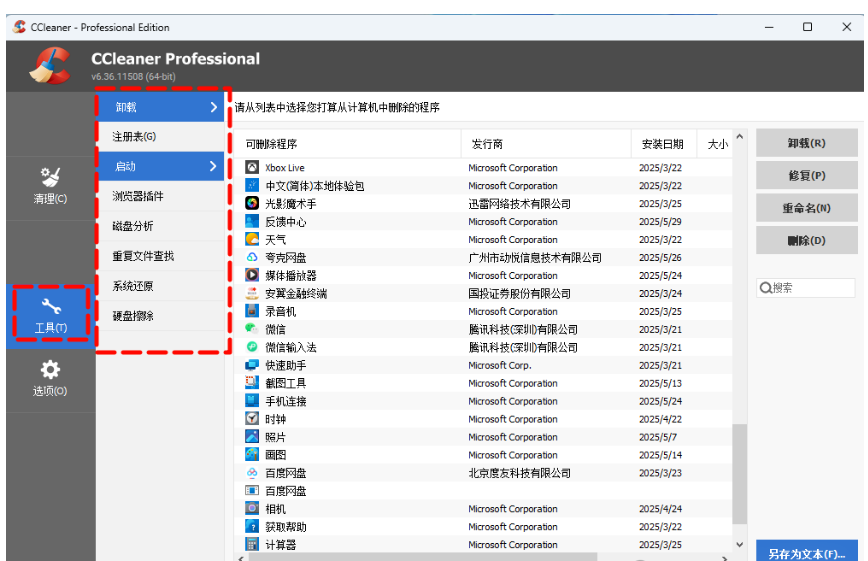This screenshot has width=868, height=561.
Task: Select the 获取帮助 app icon
Action: 252,526
